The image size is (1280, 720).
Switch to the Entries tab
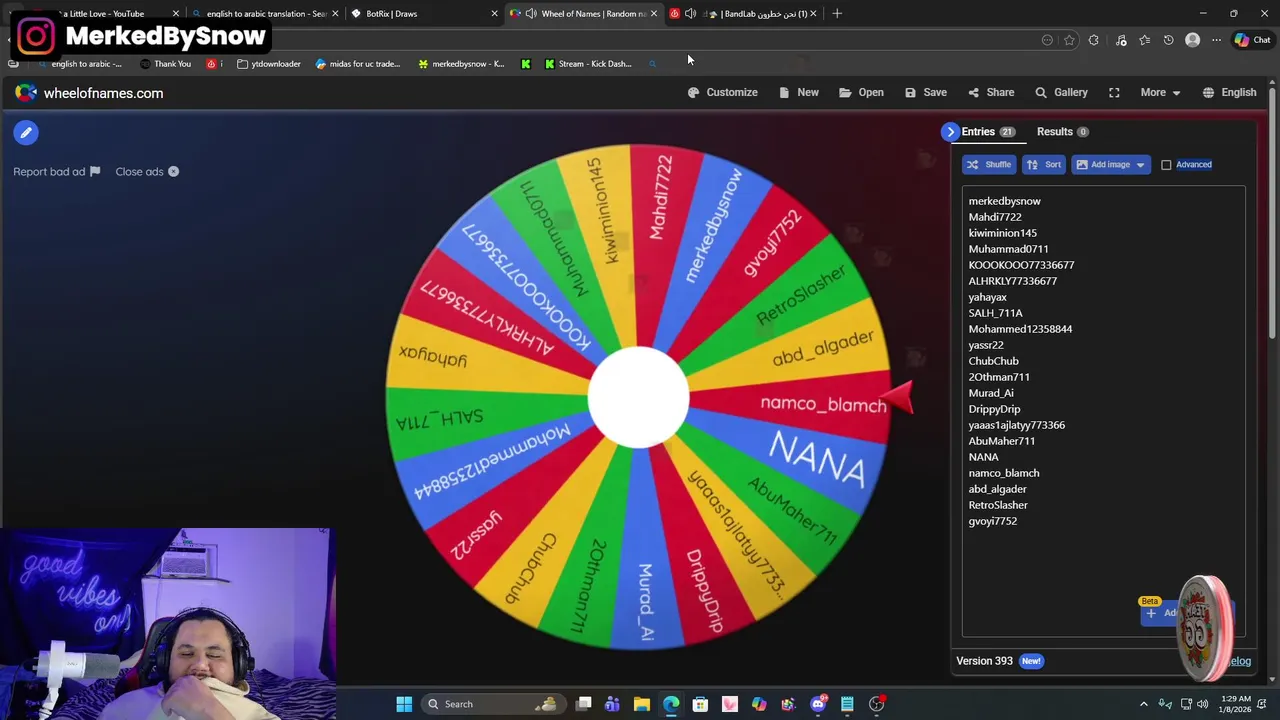coord(987,132)
